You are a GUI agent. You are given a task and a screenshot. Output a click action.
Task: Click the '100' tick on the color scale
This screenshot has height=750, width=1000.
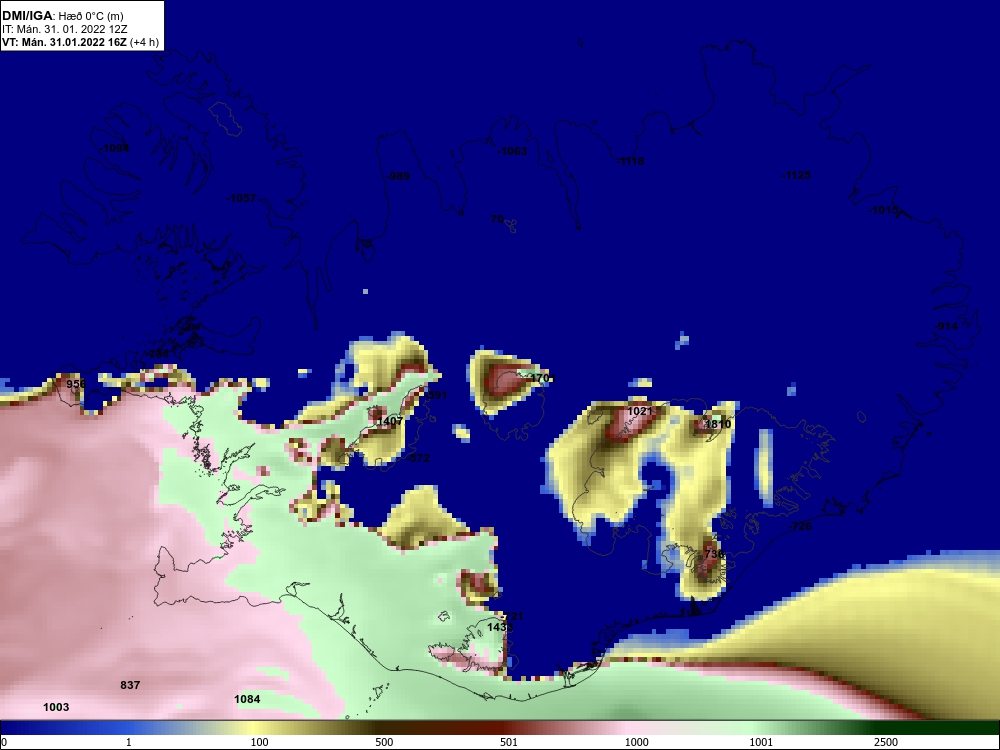[259, 742]
